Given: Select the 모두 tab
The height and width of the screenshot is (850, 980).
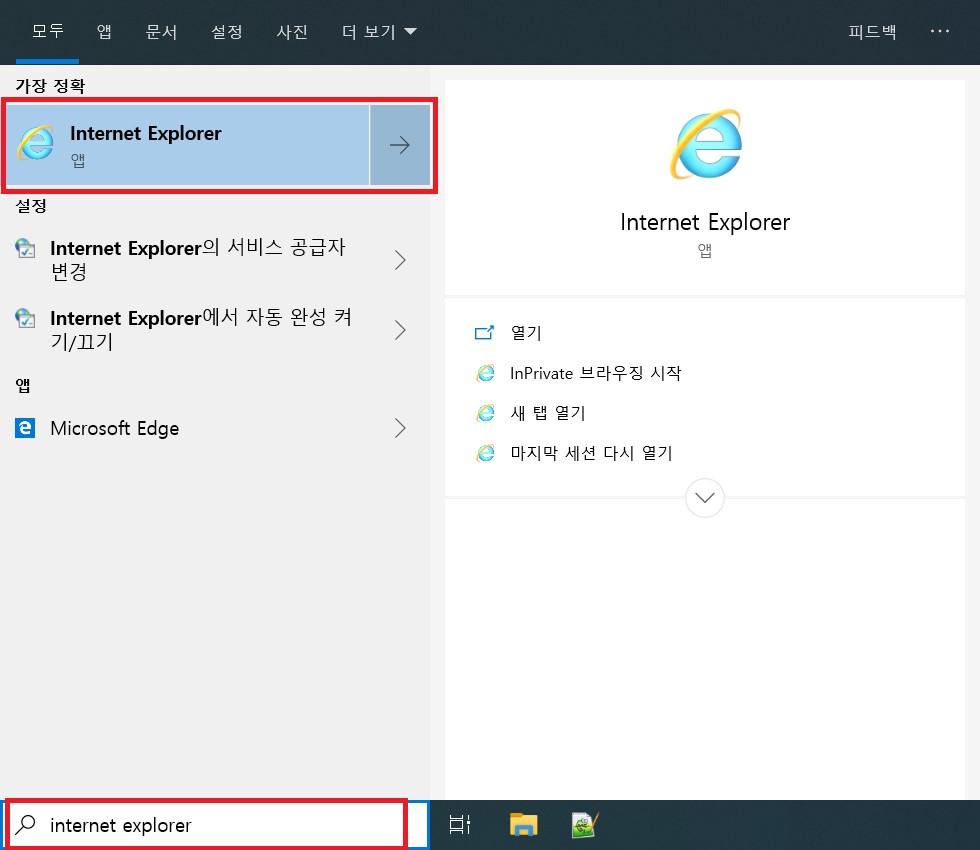Looking at the screenshot, I should click(48, 31).
